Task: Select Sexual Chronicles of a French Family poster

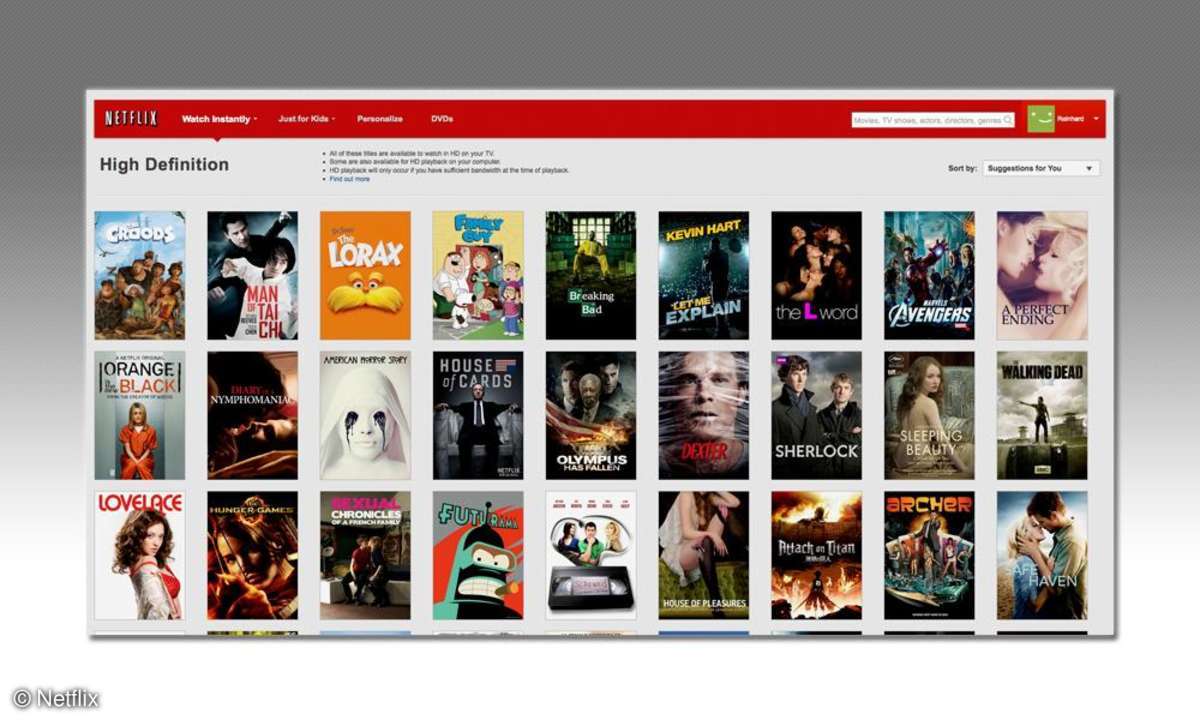Action: pos(365,555)
